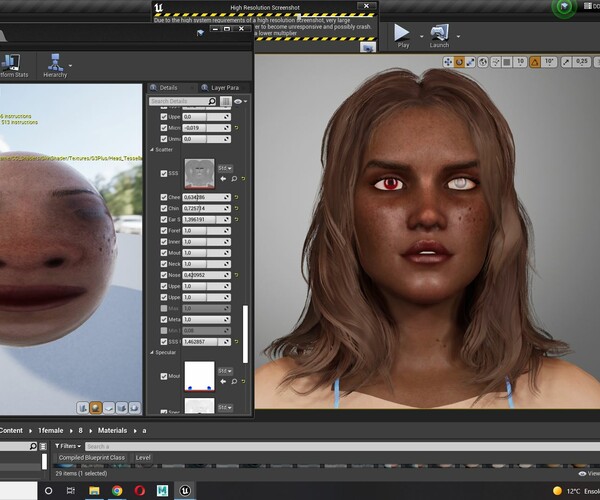
Task: Click the Platform Stats toolbar icon
Action: [x=11, y=65]
